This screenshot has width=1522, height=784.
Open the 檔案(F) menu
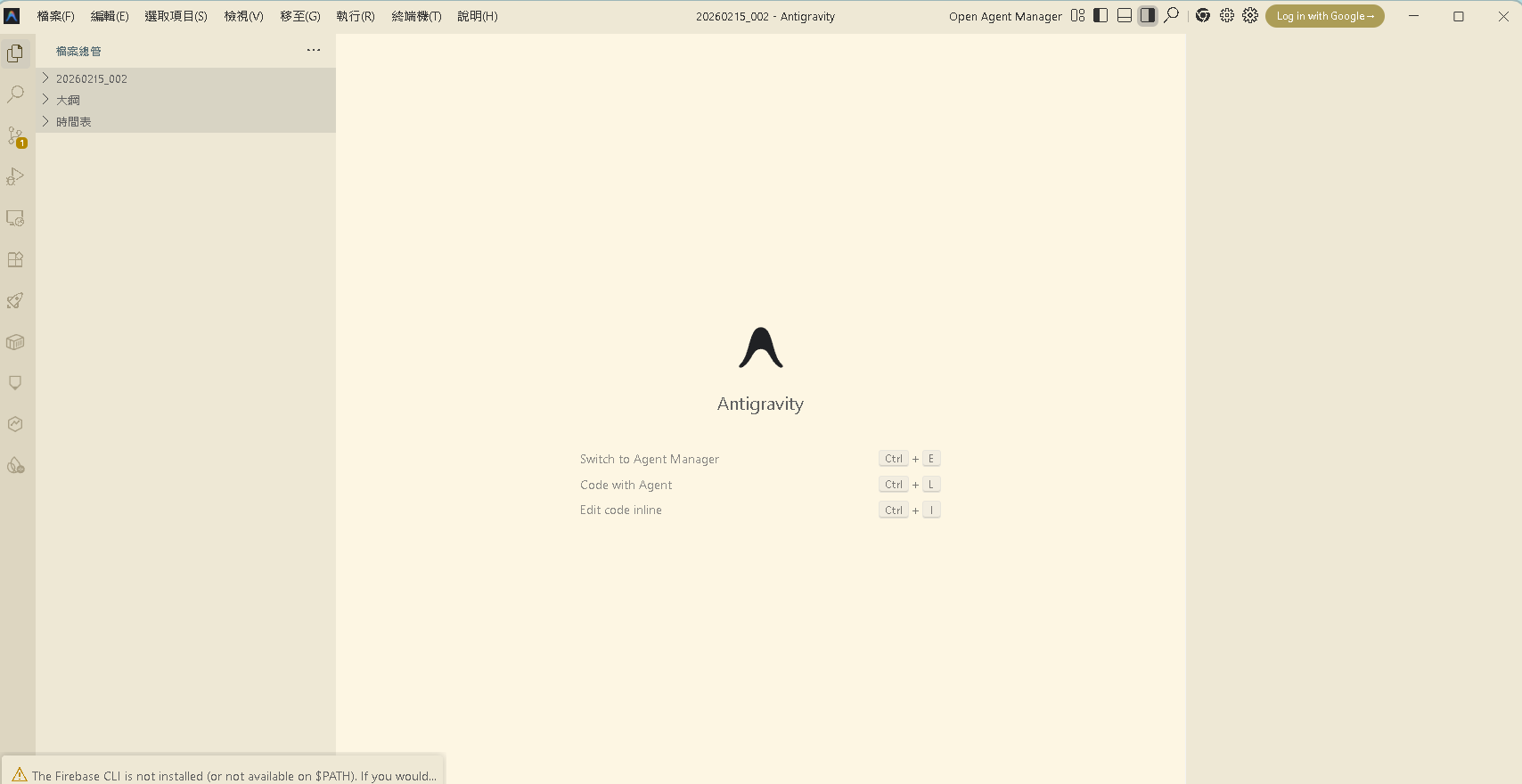point(55,16)
